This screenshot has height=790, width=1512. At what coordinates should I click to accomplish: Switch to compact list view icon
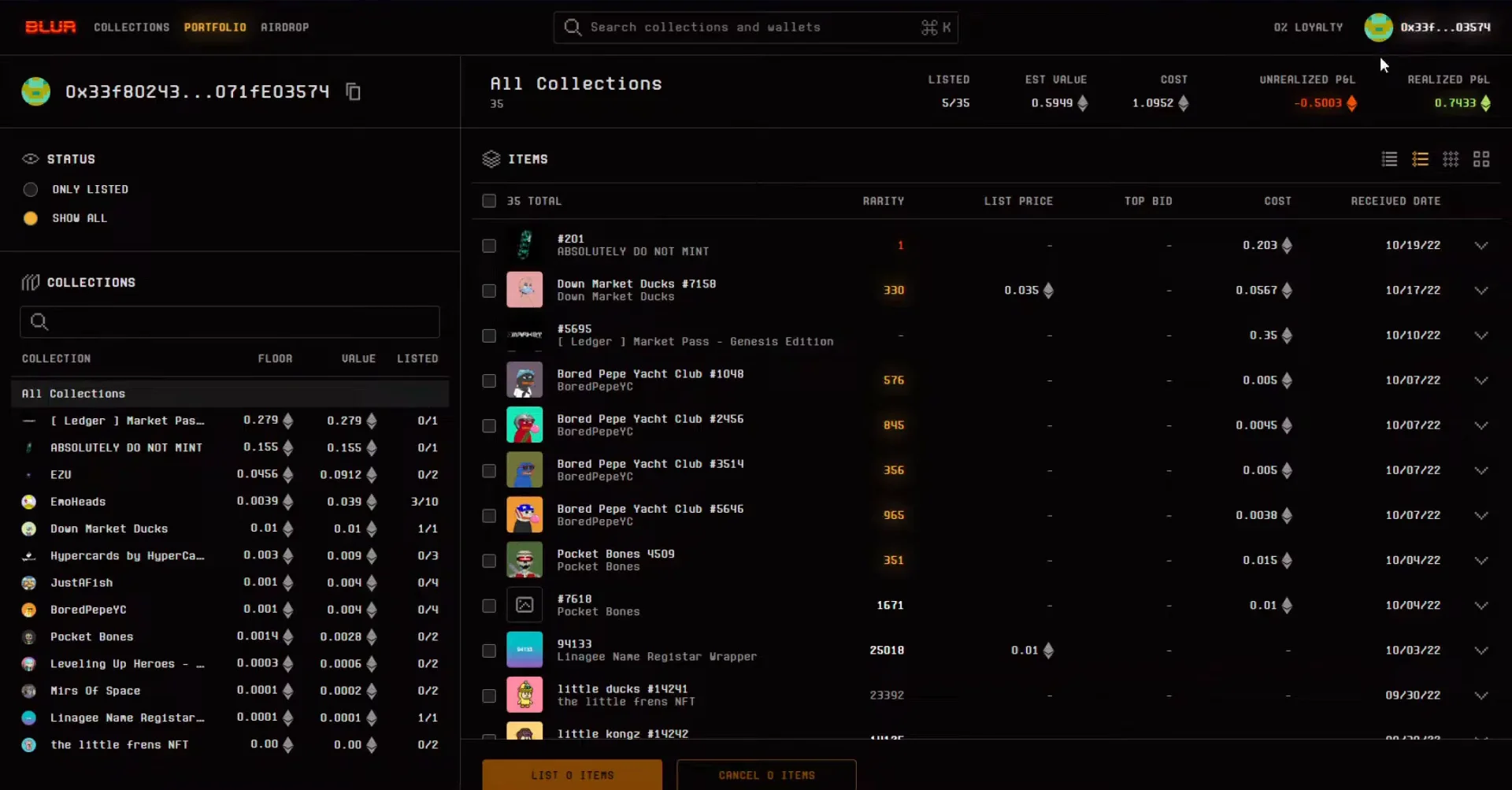tap(1389, 159)
